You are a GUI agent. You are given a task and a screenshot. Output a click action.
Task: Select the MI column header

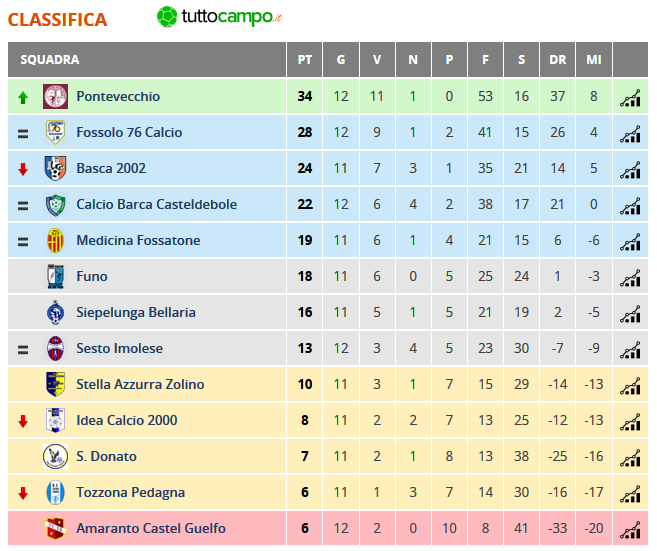point(594,59)
